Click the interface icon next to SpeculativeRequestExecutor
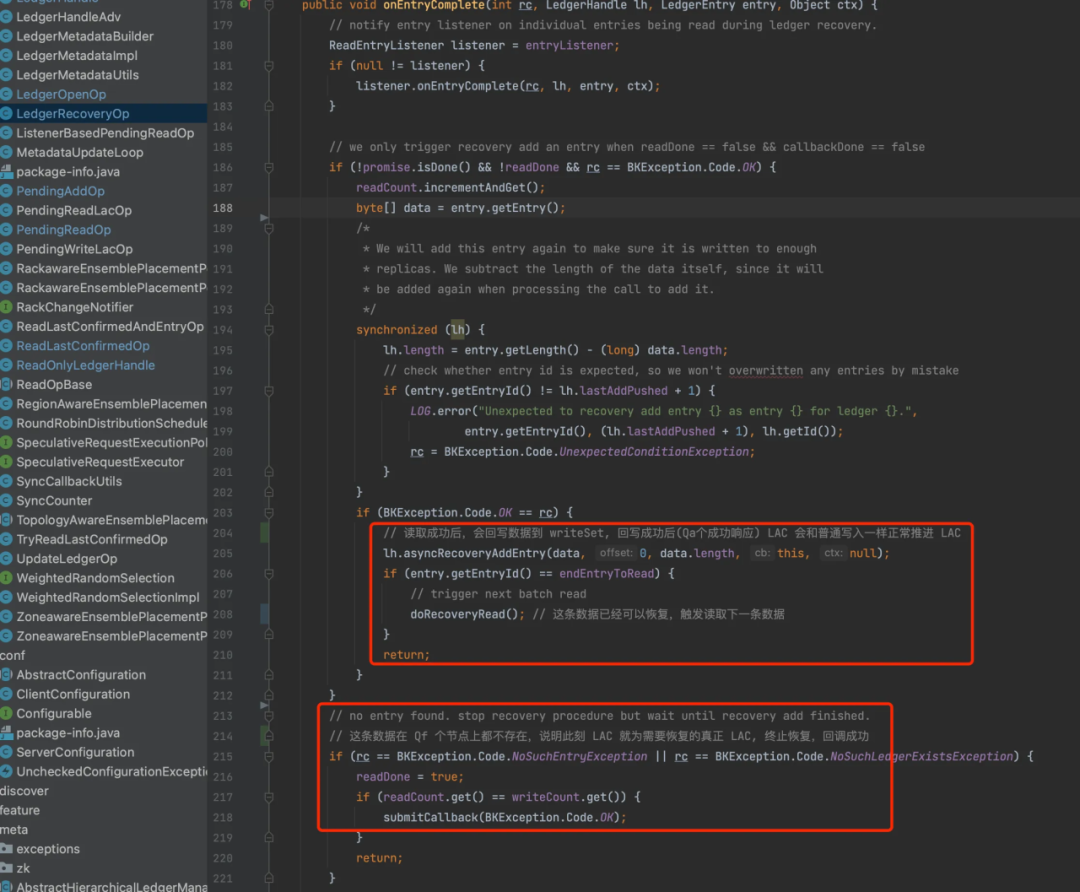 [6, 462]
